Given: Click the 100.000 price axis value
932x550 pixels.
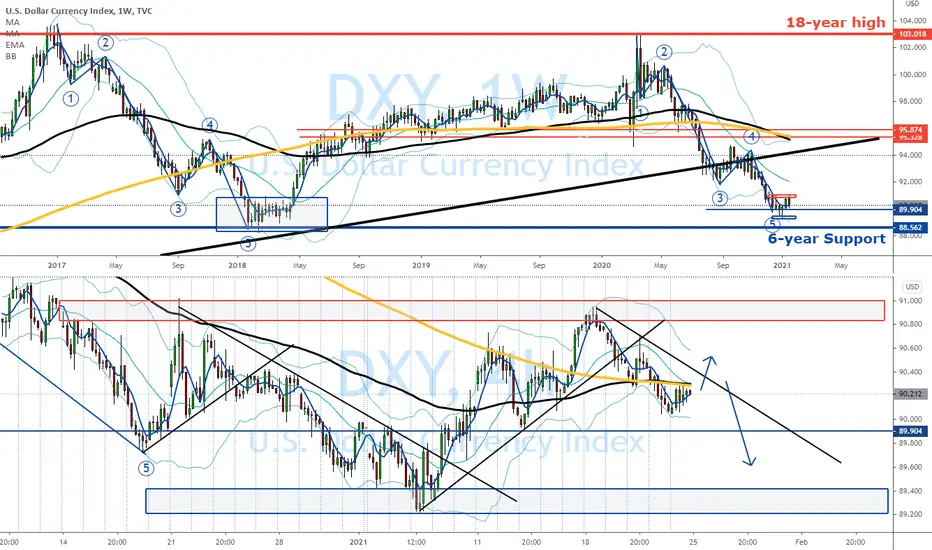Looking at the screenshot, I should coord(912,74).
